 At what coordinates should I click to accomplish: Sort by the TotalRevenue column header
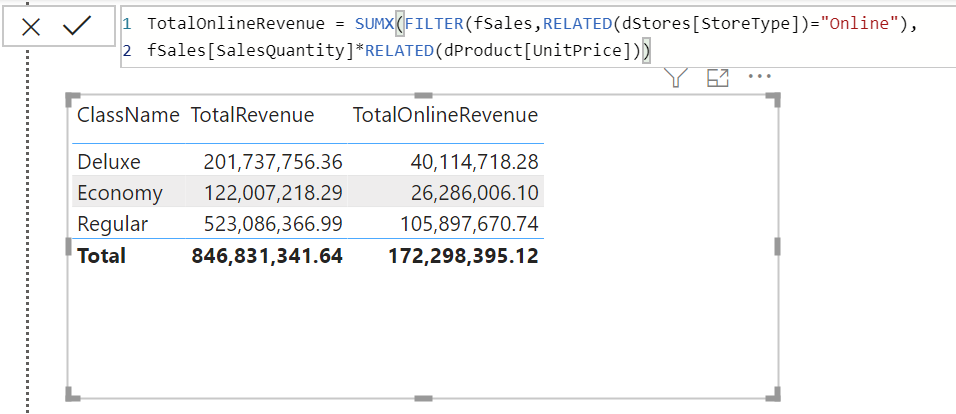click(x=252, y=115)
